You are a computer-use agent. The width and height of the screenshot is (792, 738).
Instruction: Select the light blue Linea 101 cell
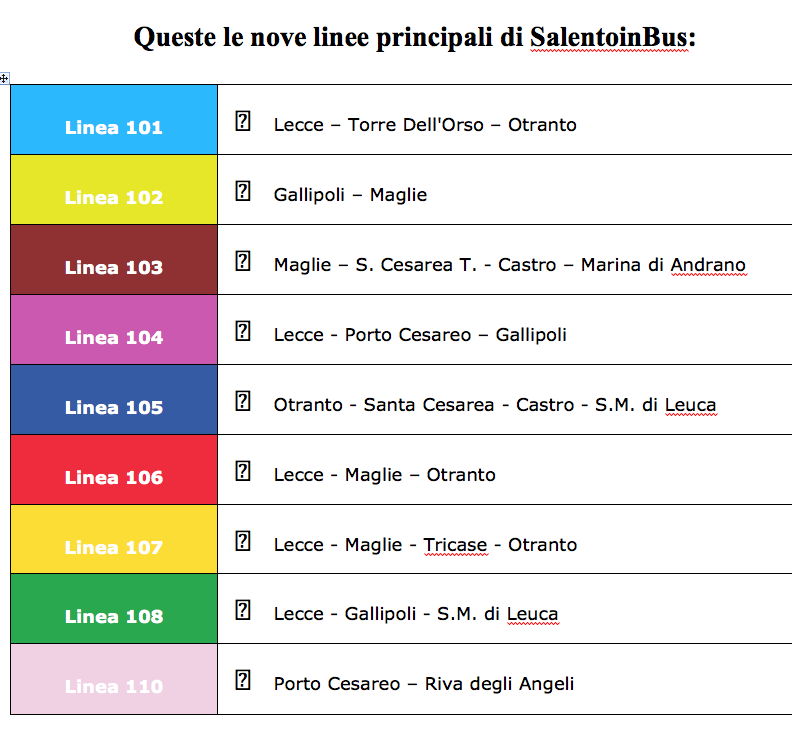pos(114,120)
